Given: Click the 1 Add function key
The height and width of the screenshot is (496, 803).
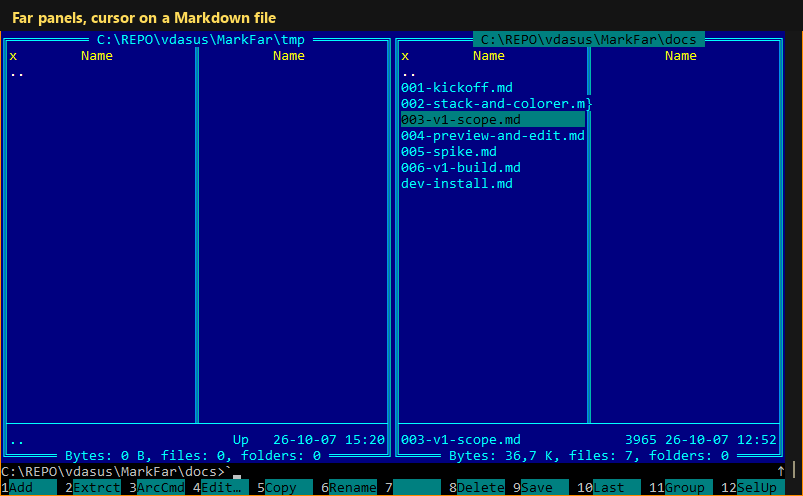Looking at the screenshot, I should (29, 487).
